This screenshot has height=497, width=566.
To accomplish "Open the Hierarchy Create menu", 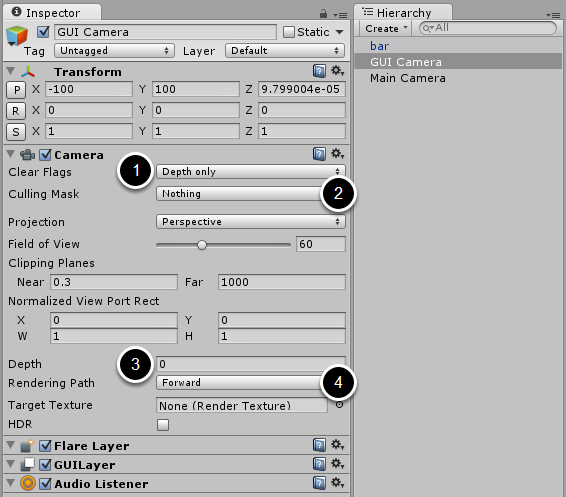I will click(x=386, y=28).
